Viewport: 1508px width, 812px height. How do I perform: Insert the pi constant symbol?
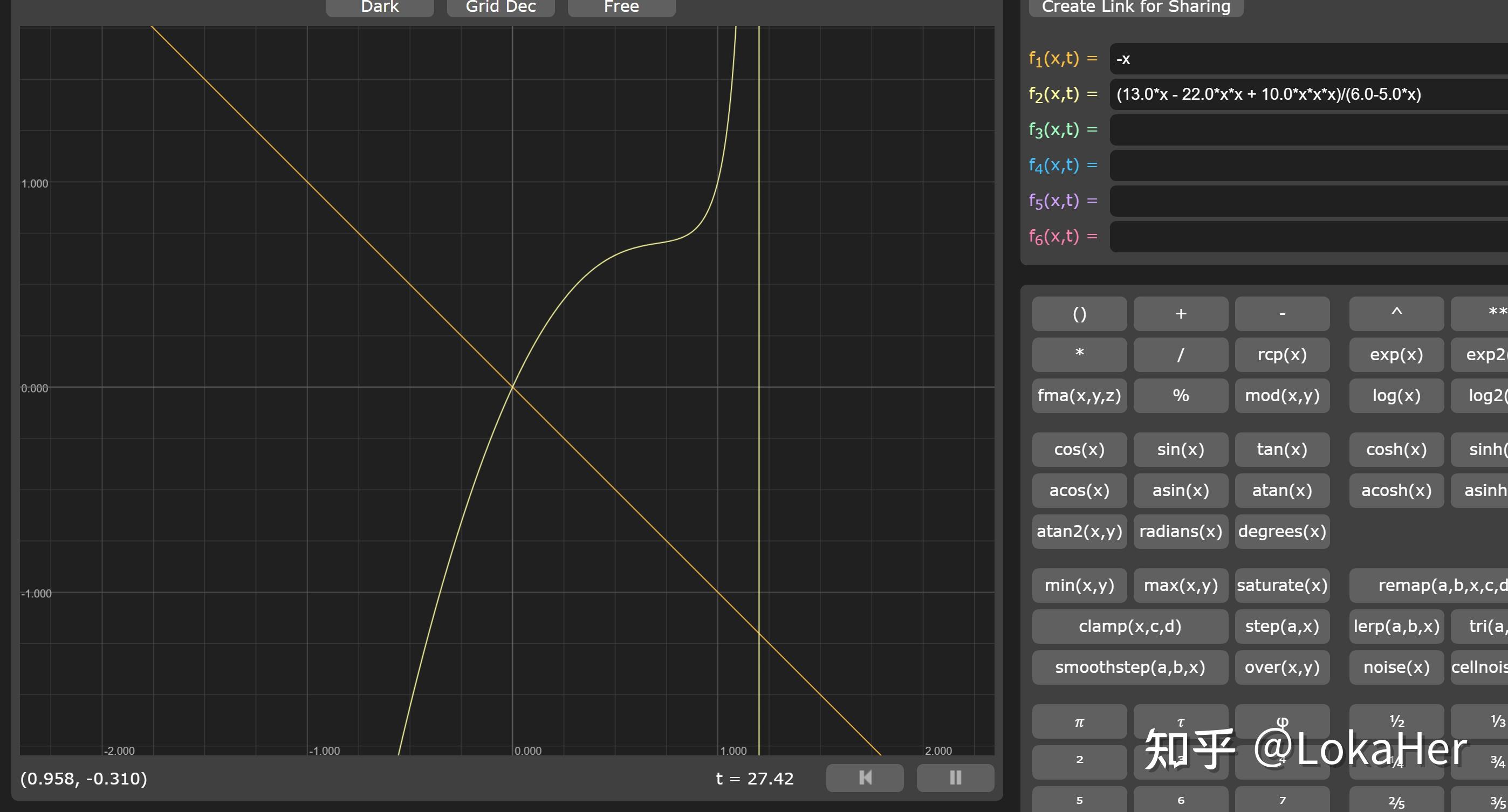(1079, 722)
